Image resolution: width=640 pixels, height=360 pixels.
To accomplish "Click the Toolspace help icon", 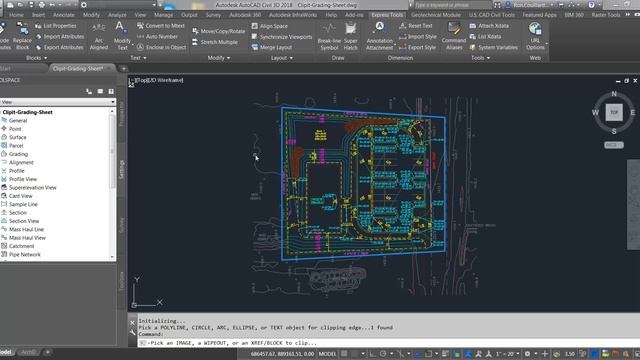I will click(111, 91).
